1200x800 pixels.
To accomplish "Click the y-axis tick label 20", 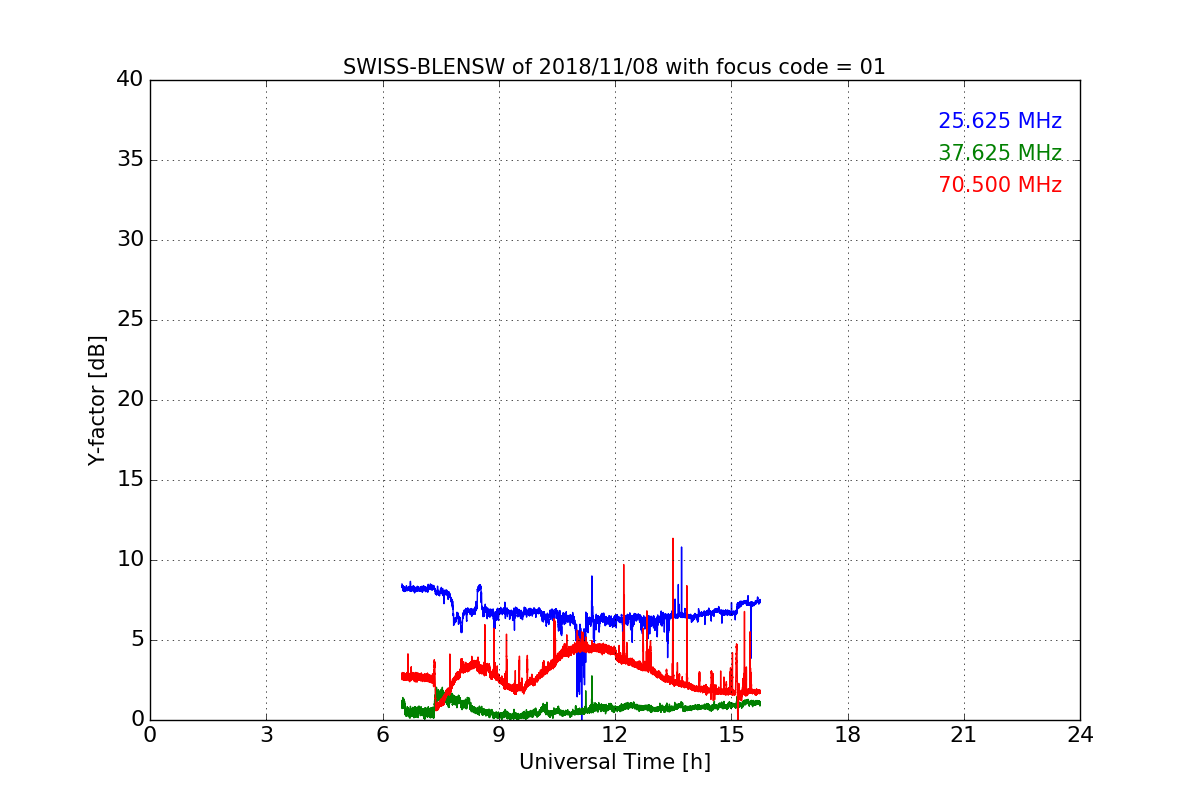I will tap(130, 400).
